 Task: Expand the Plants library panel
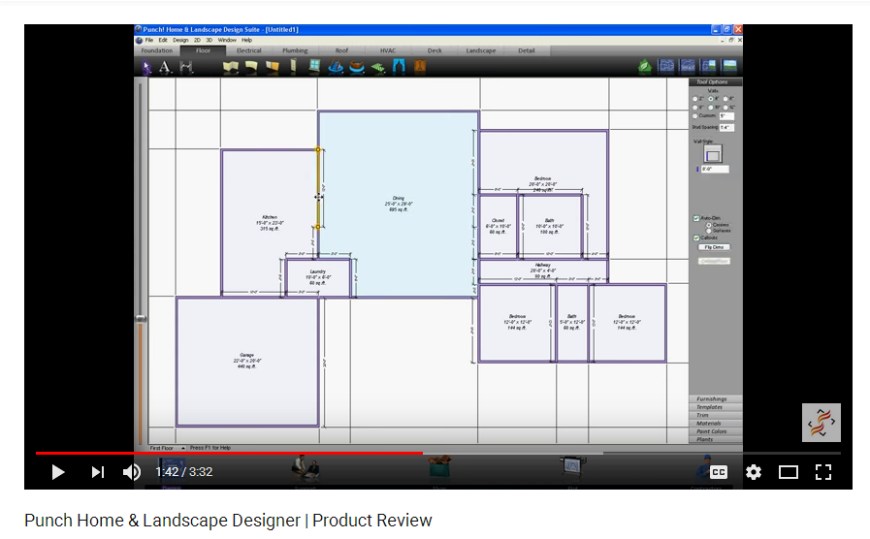[x=715, y=439]
